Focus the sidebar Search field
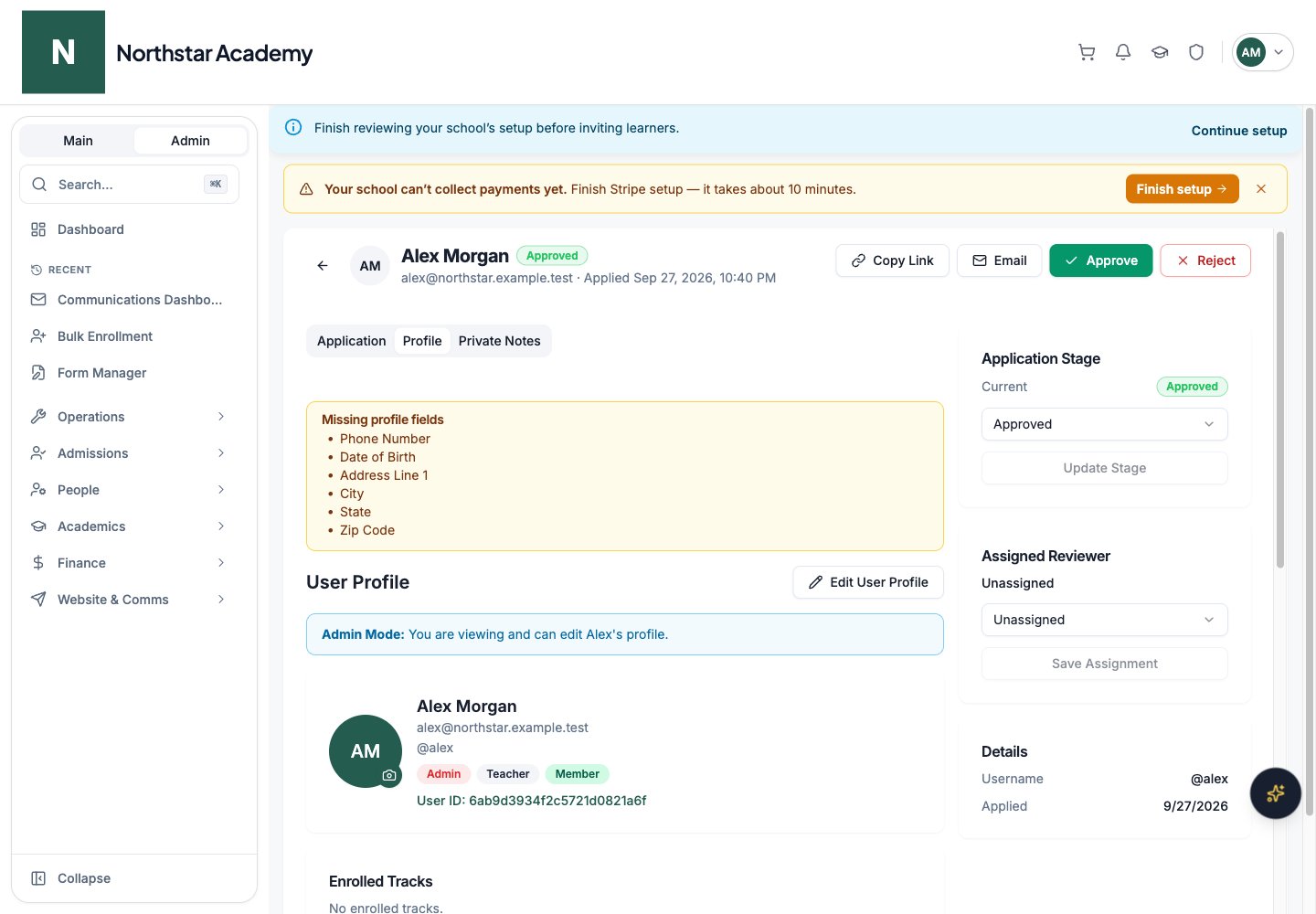 coord(129,185)
